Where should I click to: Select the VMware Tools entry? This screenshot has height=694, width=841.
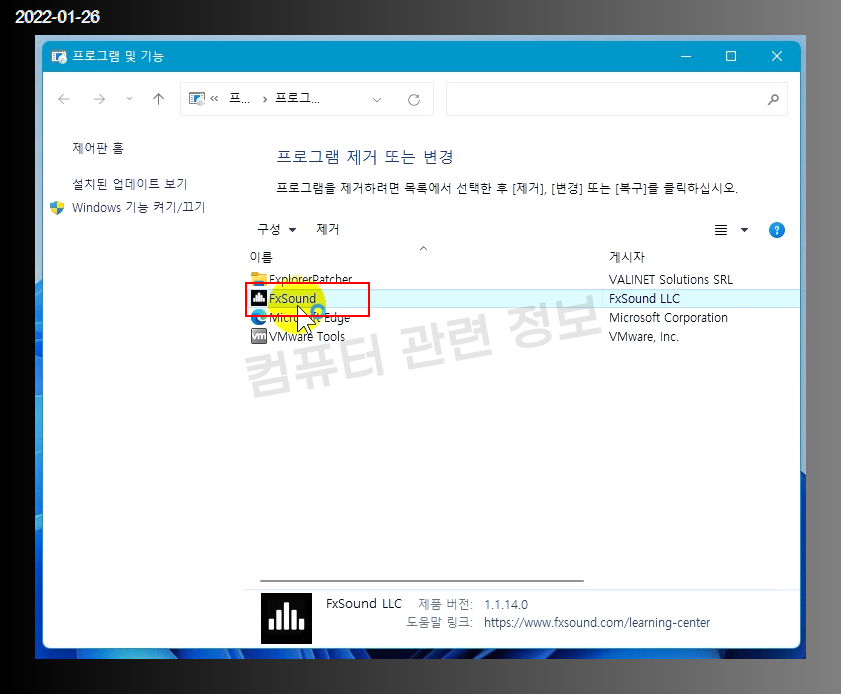pyautogui.click(x=307, y=337)
